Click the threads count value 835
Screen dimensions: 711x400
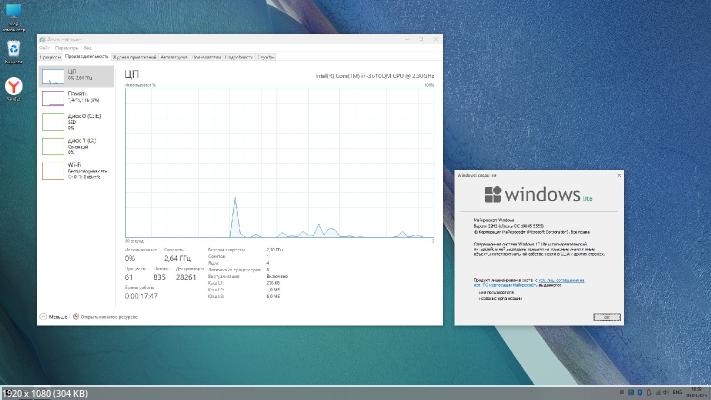point(160,277)
